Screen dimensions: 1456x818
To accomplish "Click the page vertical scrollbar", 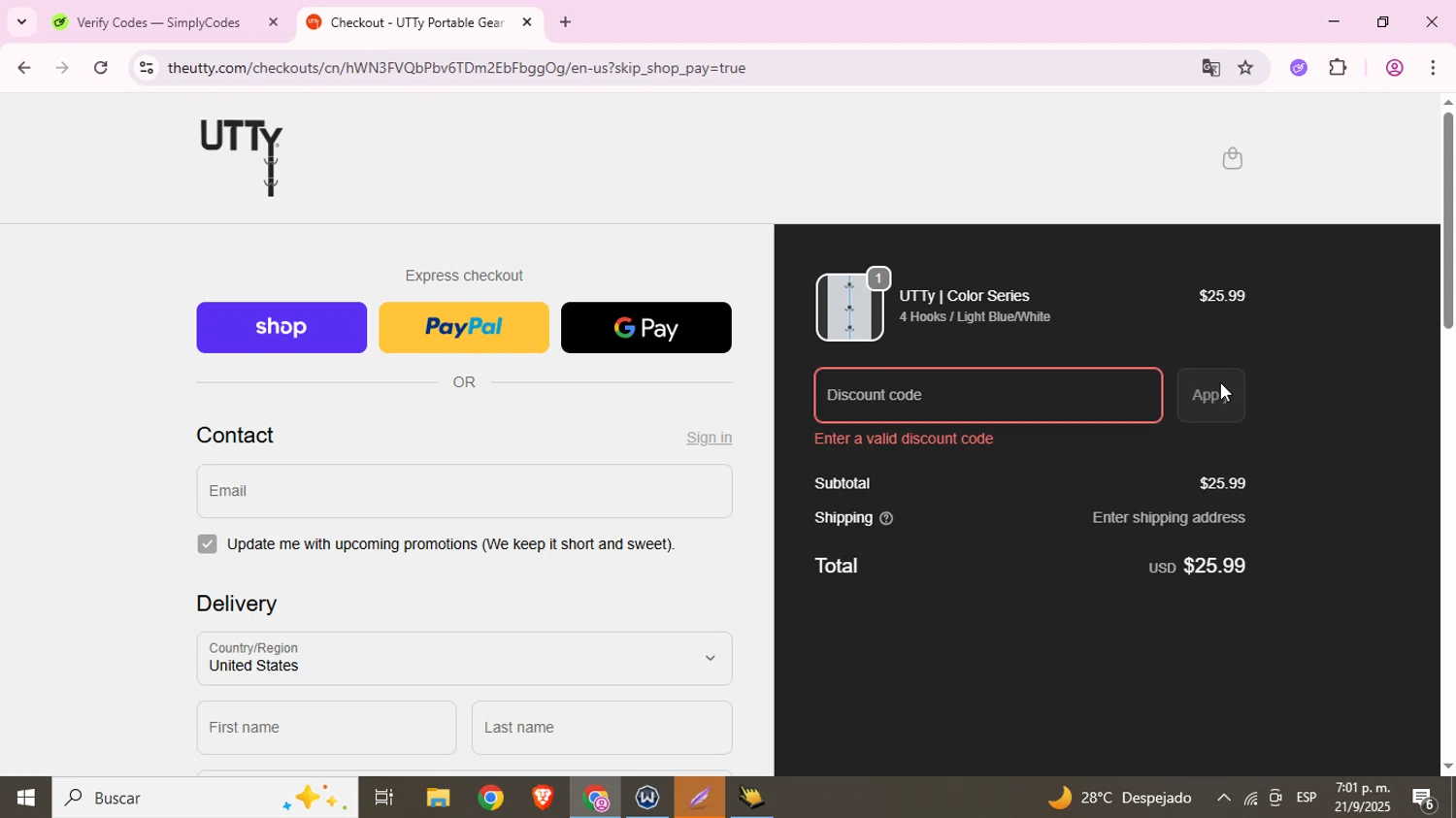I will (x=1447, y=221).
